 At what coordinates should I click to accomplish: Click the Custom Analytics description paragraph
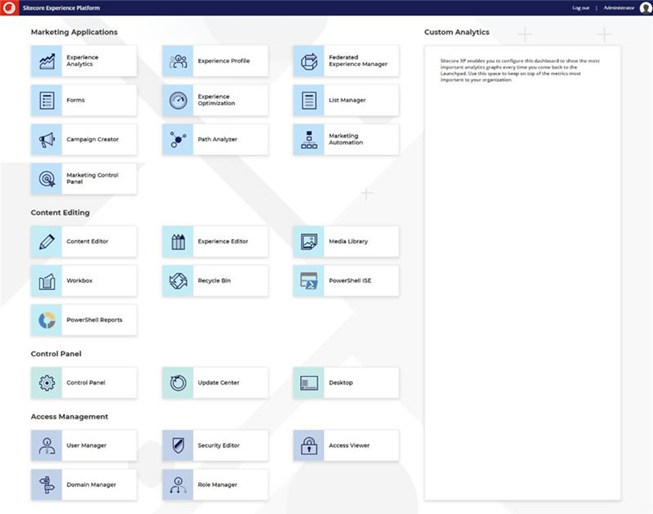click(520, 70)
